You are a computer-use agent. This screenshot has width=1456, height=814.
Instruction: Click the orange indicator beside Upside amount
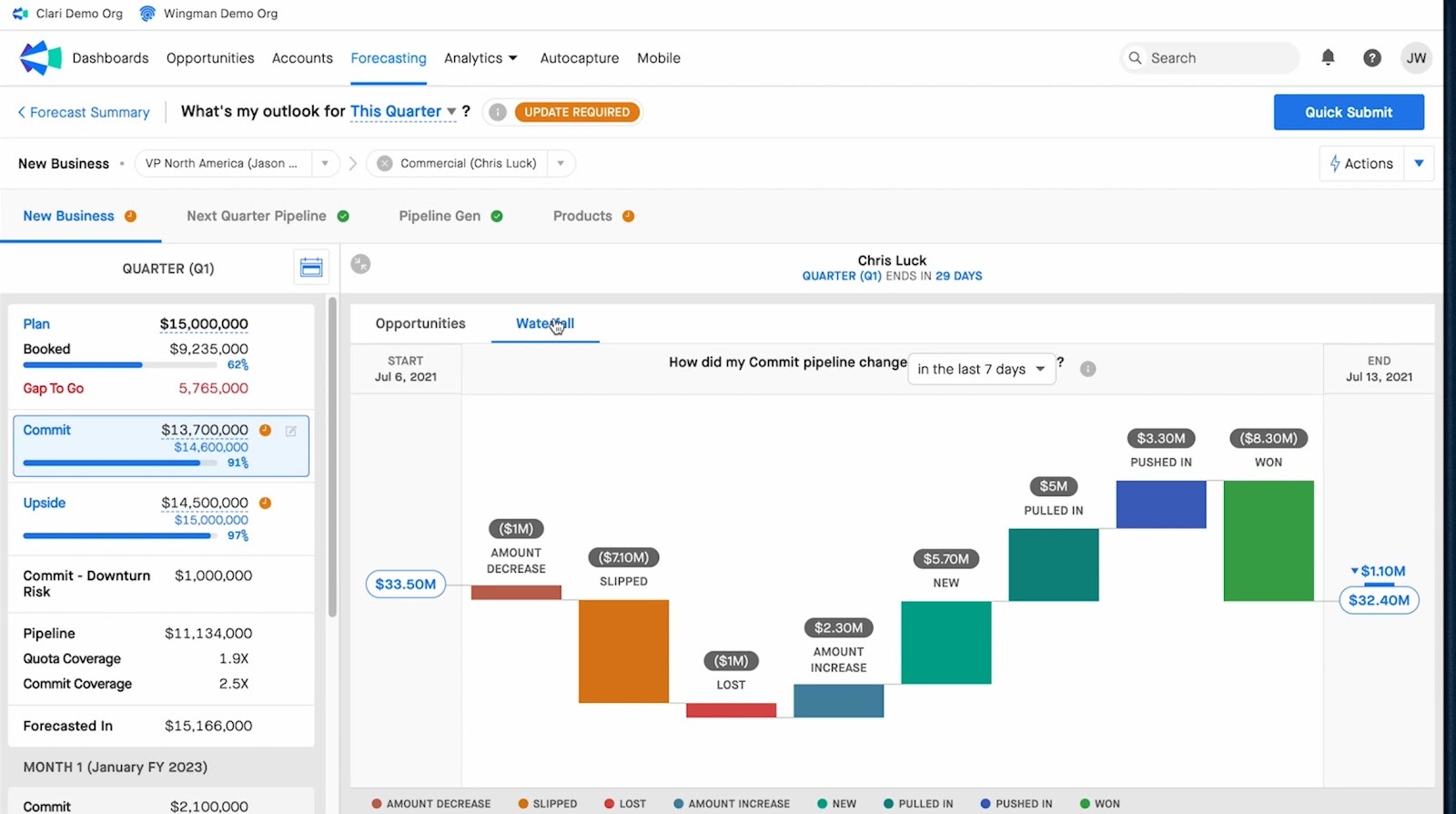[265, 503]
